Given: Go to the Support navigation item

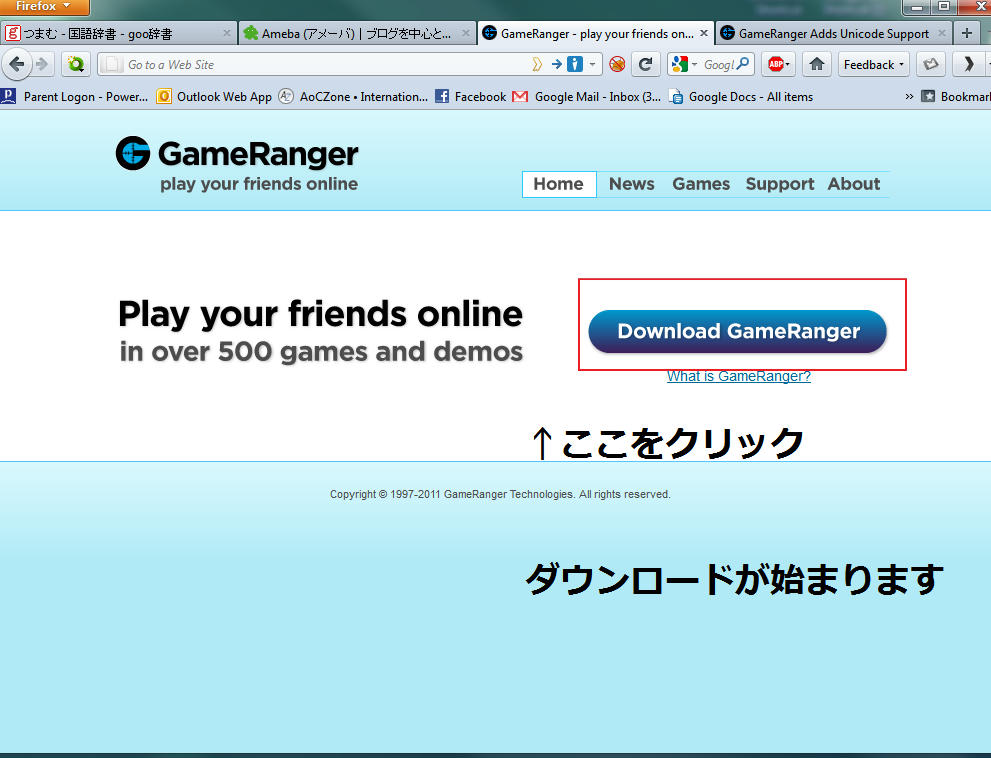Looking at the screenshot, I should point(779,184).
